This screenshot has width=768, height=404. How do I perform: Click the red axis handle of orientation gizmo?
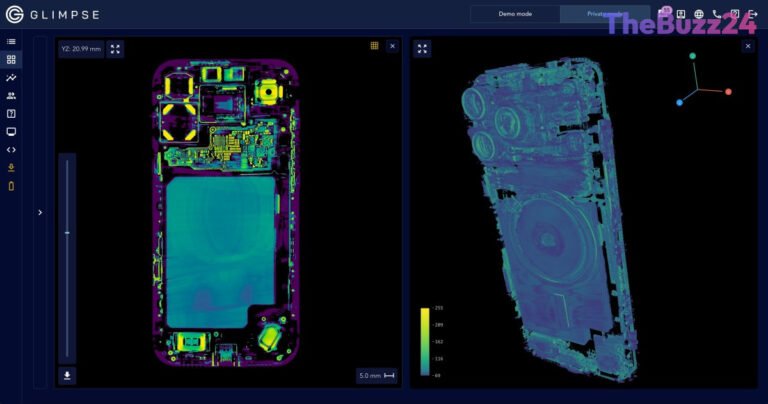click(x=728, y=92)
